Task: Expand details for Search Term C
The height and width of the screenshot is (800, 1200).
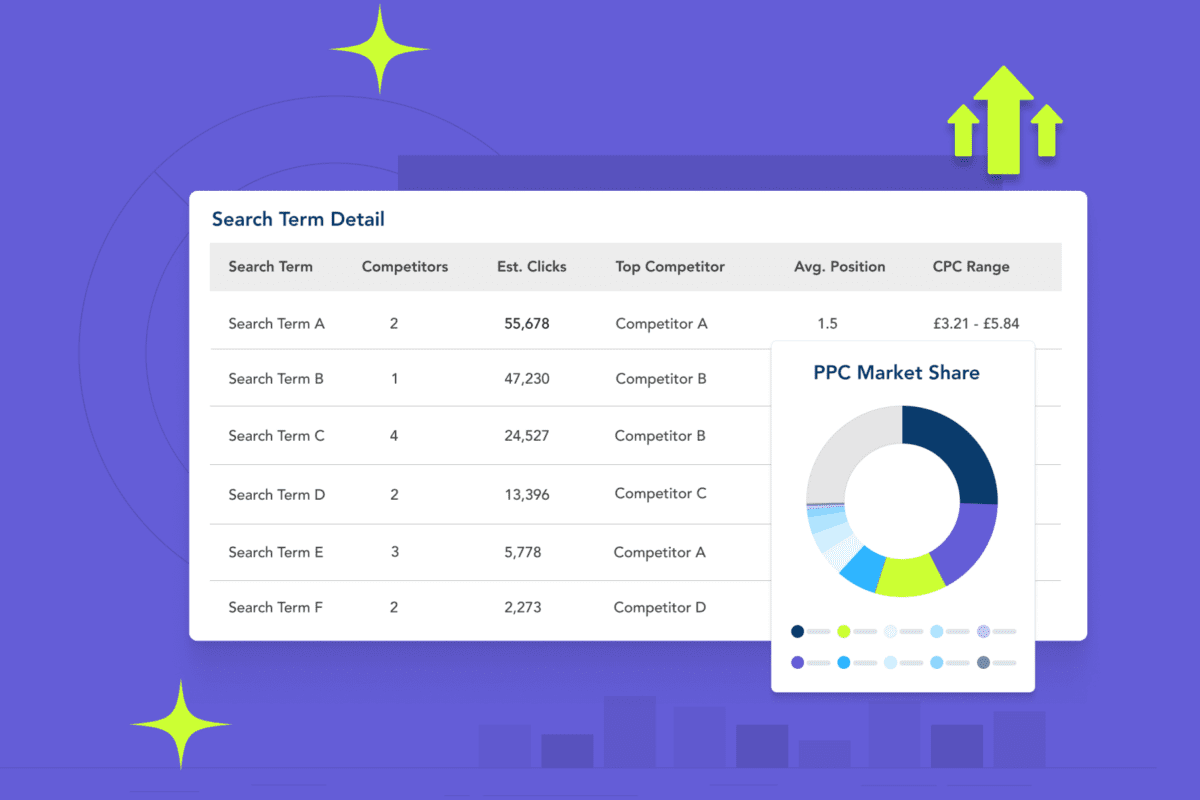Action: pyautogui.click(x=277, y=436)
